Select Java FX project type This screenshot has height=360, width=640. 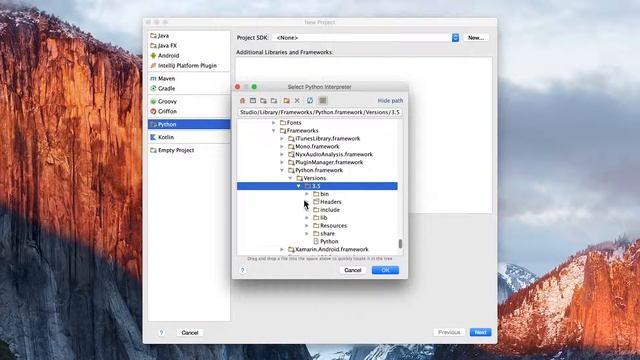pyautogui.click(x=189, y=46)
